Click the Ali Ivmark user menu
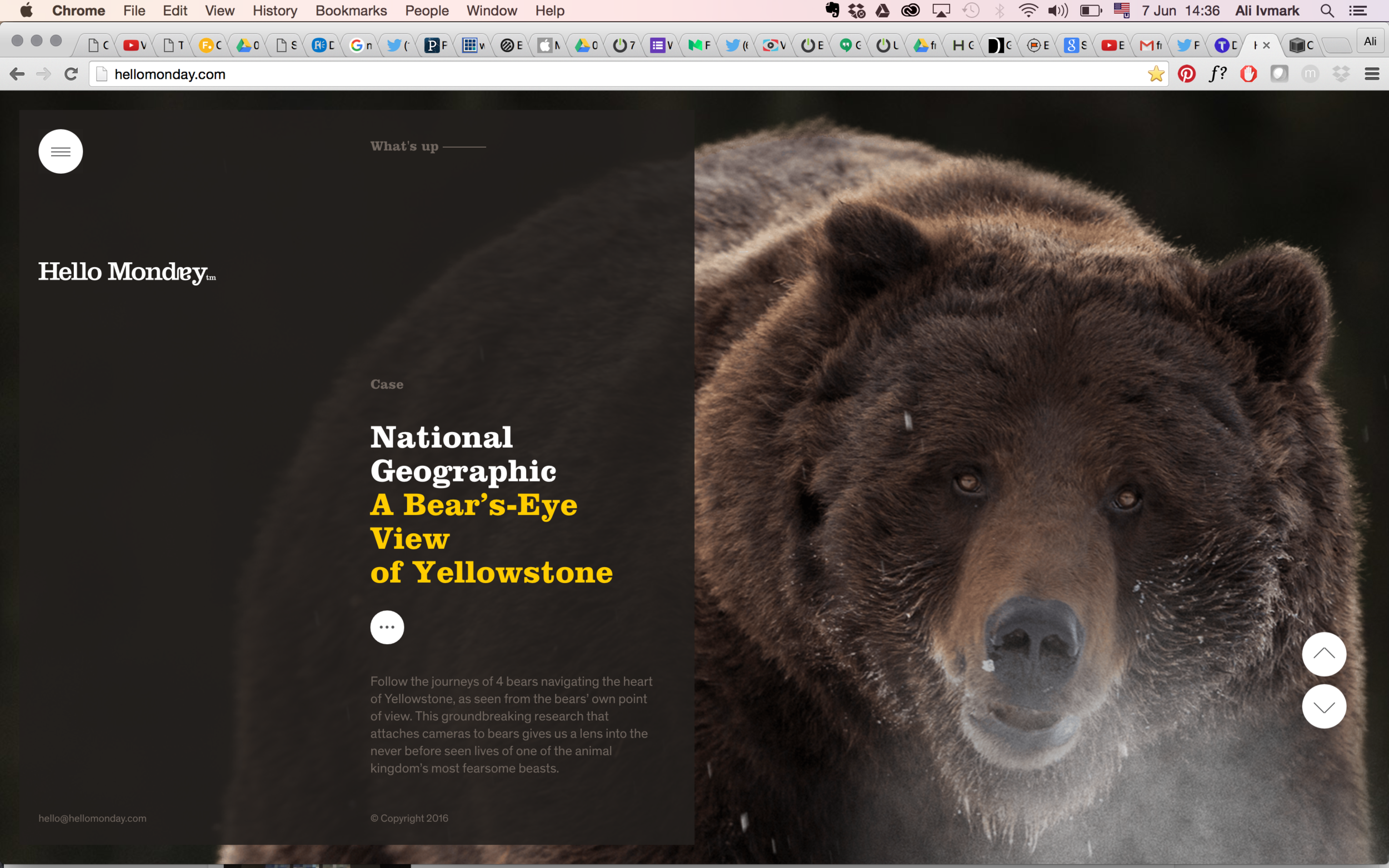 point(1267,11)
